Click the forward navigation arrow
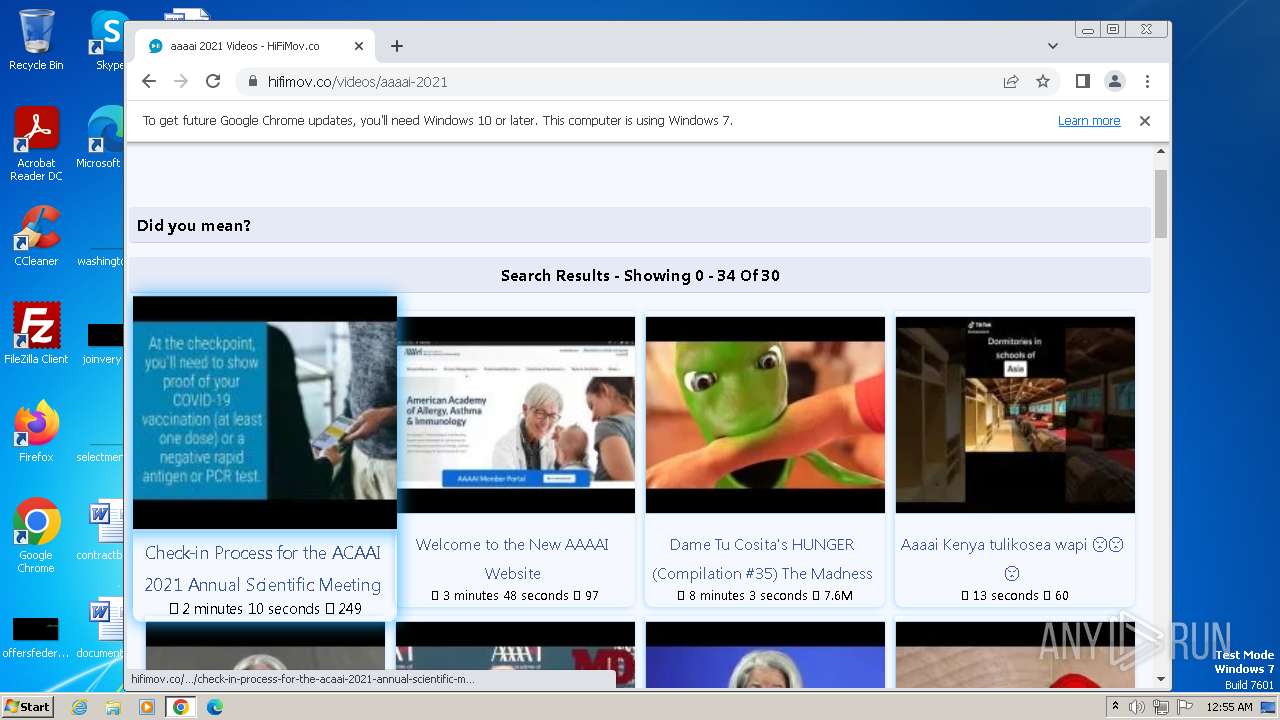Viewport: 1280px width, 720px height. tap(181, 82)
